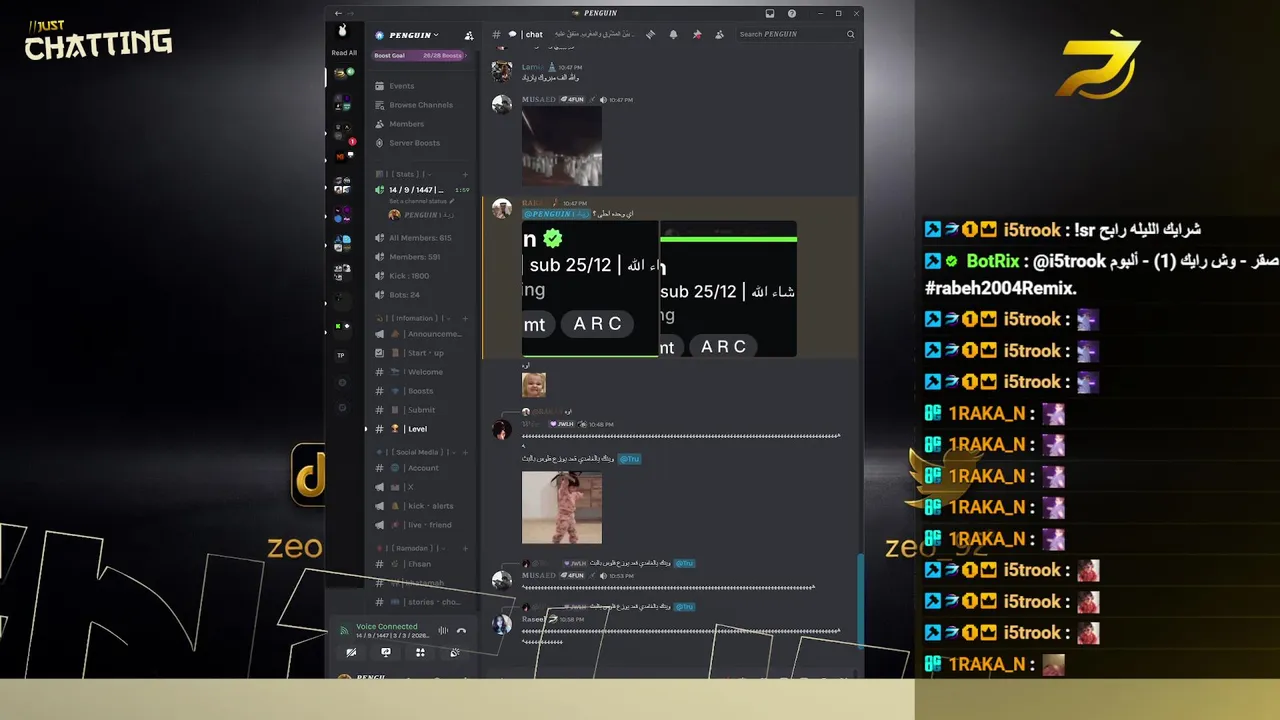Open threads icon in chat header
The image size is (1280, 720).
[x=650, y=34]
